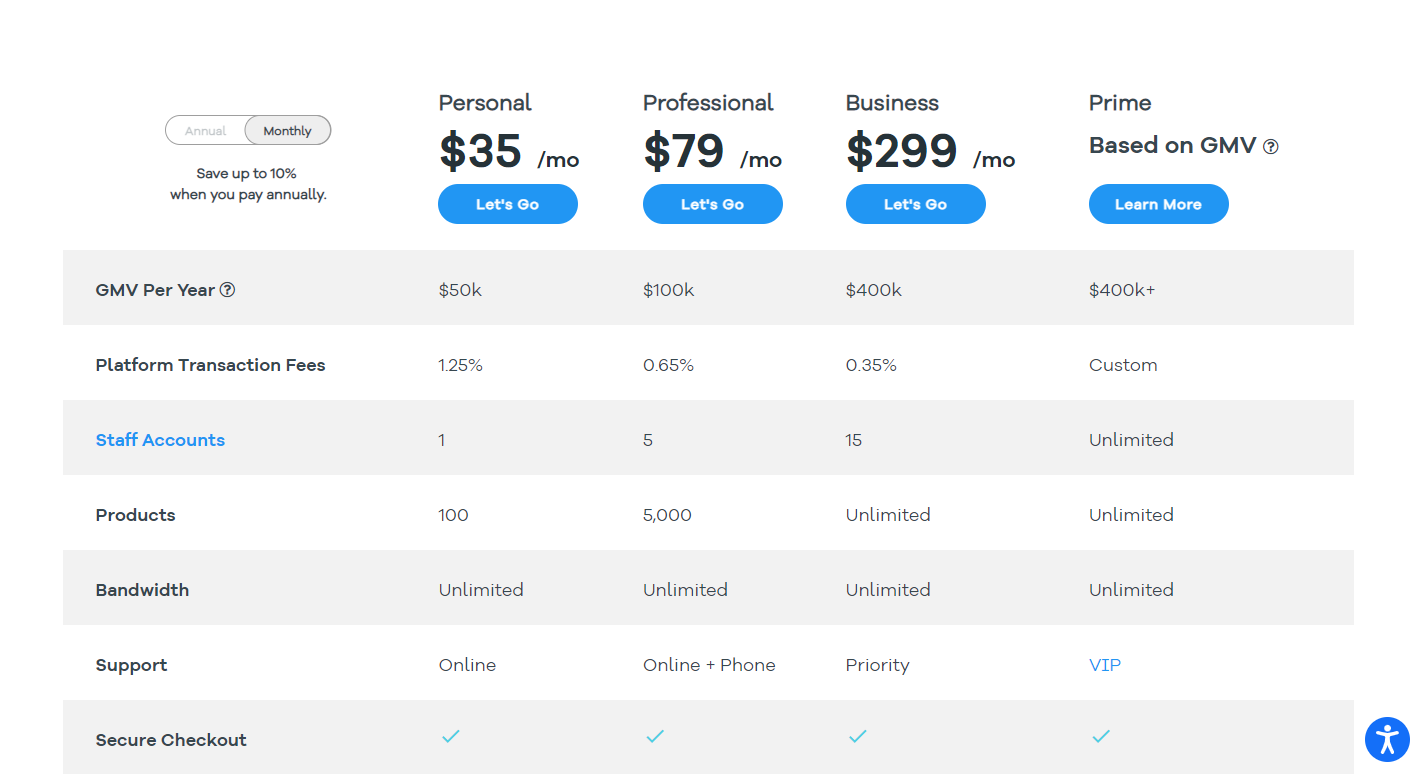Click Let's Go under Personal plan

tap(508, 204)
